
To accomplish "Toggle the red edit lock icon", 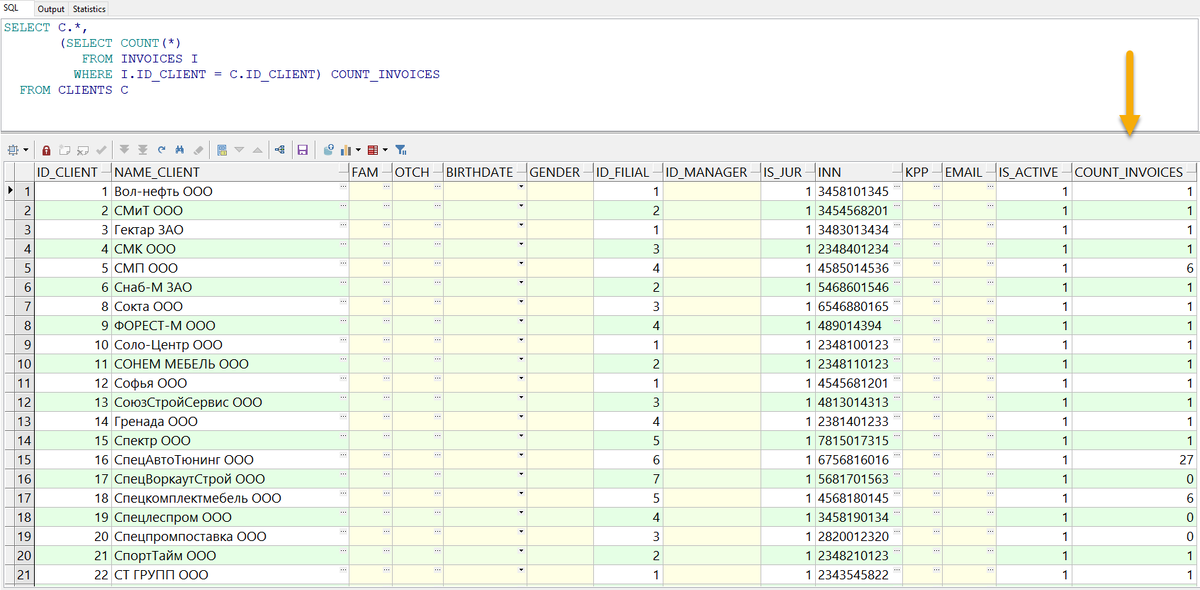I will (46, 150).
